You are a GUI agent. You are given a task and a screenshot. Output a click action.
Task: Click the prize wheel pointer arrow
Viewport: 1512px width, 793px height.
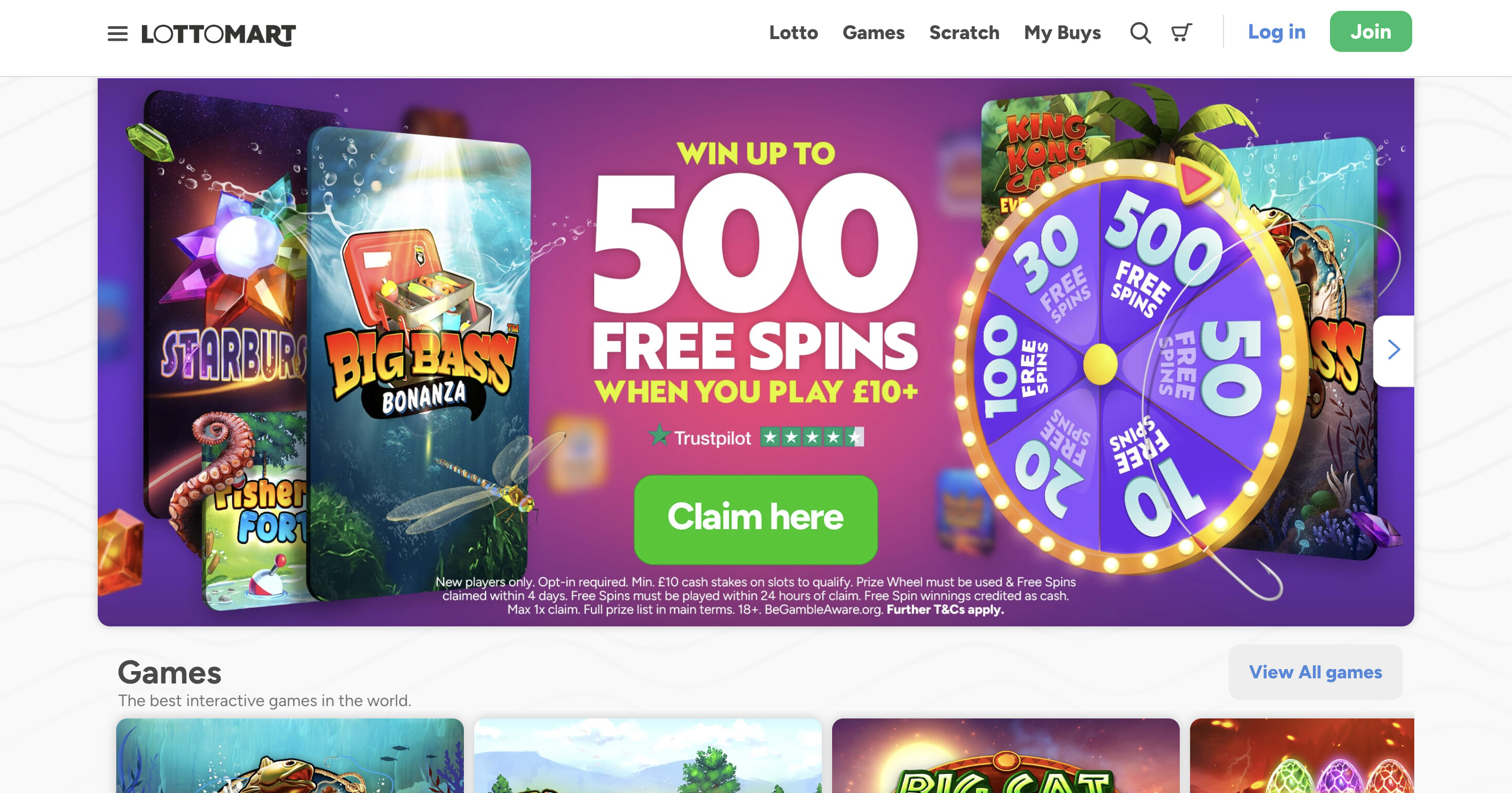pos(1197,179)
